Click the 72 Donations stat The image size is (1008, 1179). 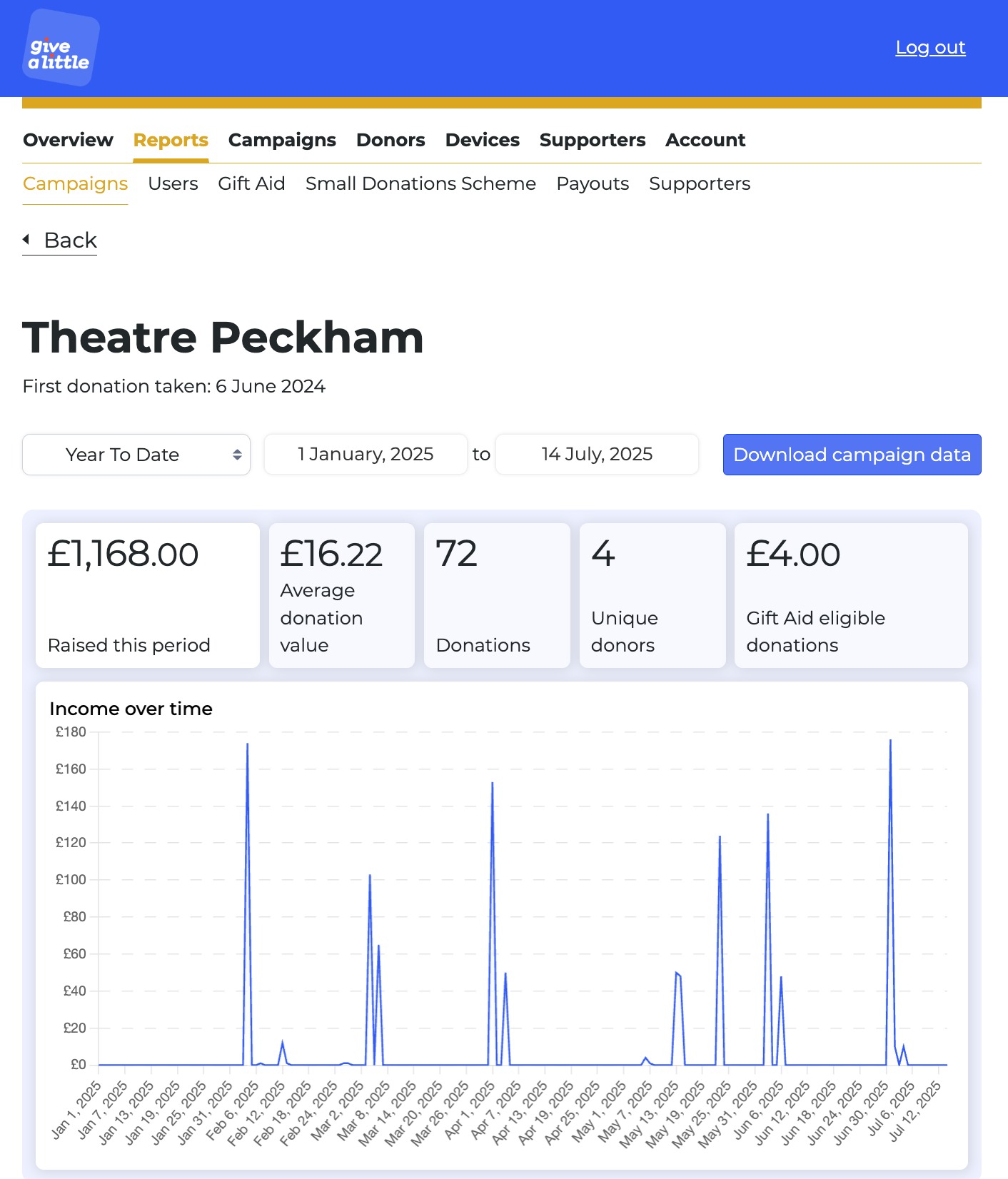pyautogui.click(x=497, y=596)
